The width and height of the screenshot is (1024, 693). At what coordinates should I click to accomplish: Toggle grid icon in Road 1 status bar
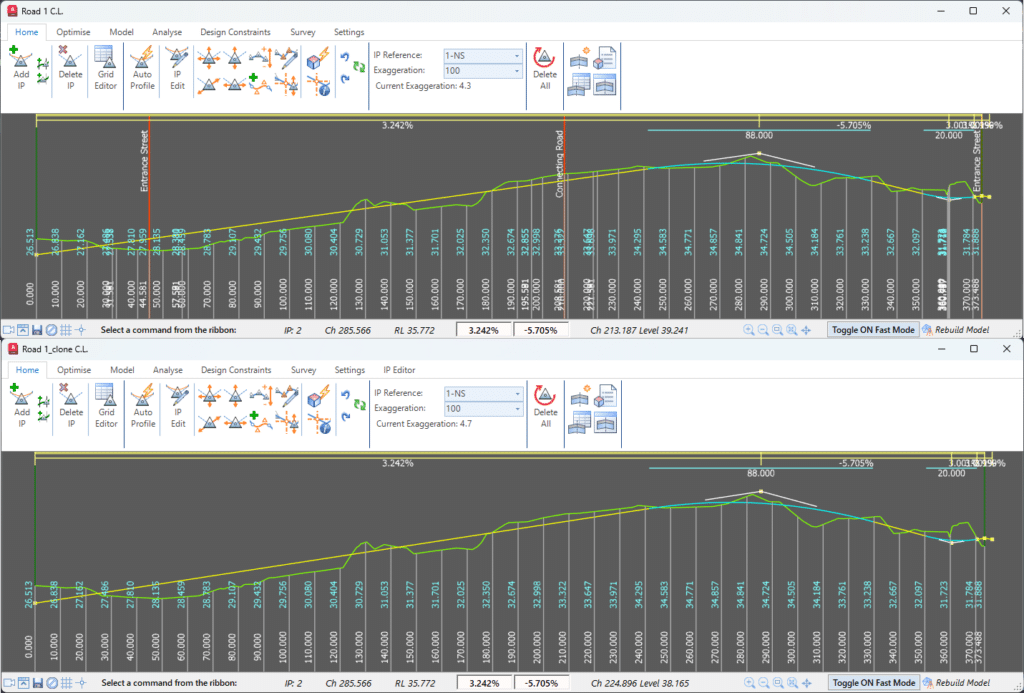coord(66,330)
